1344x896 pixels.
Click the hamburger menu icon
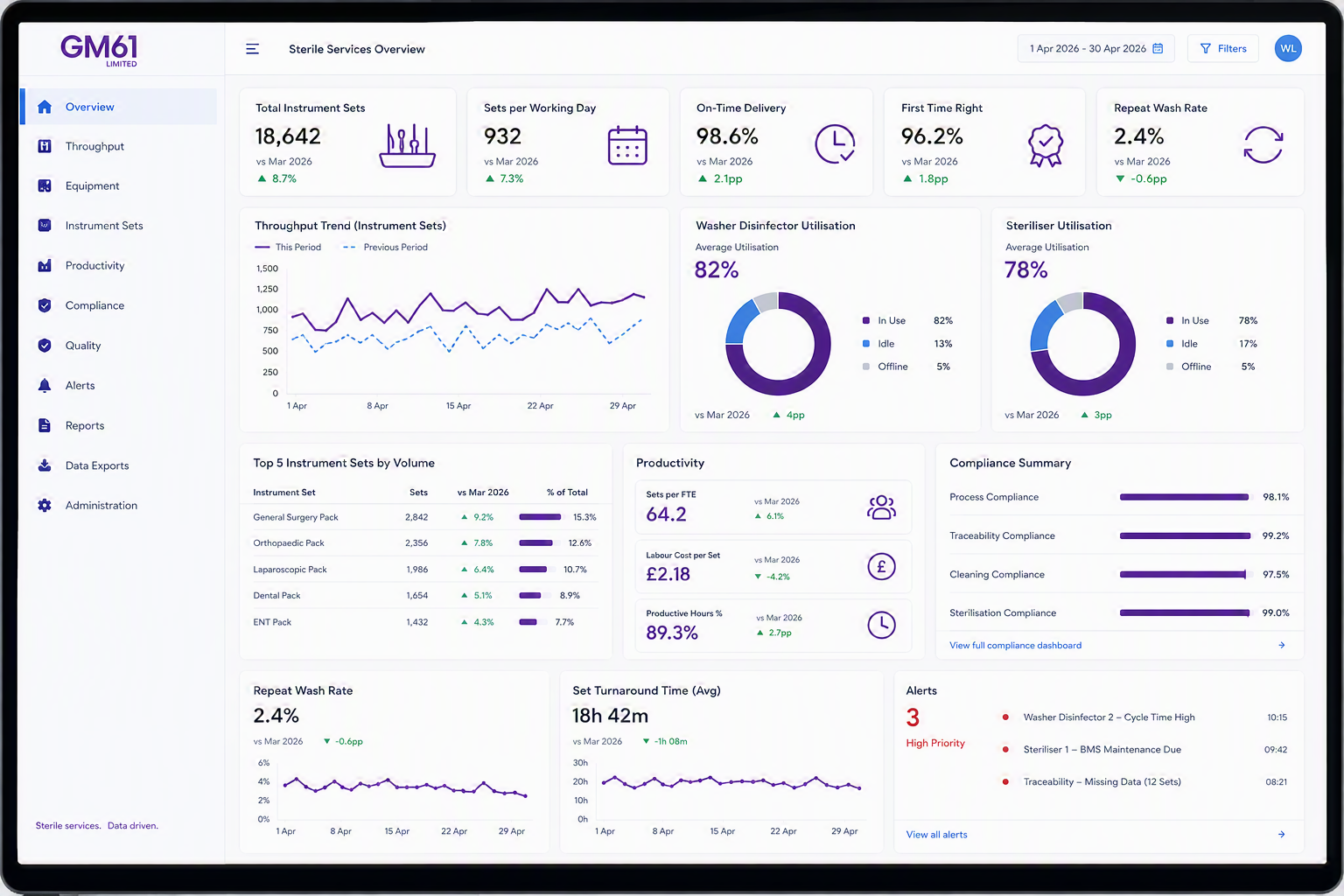[x=252, y=49]
